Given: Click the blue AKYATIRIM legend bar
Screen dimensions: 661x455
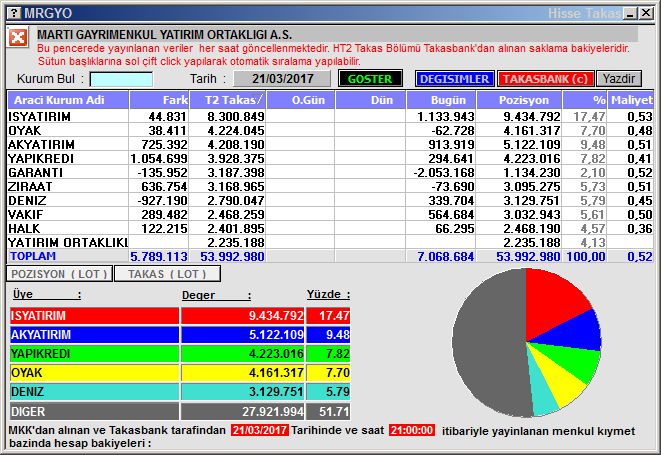Looking at the screenshot, I should pyautogui.click(x=94, y=335).
